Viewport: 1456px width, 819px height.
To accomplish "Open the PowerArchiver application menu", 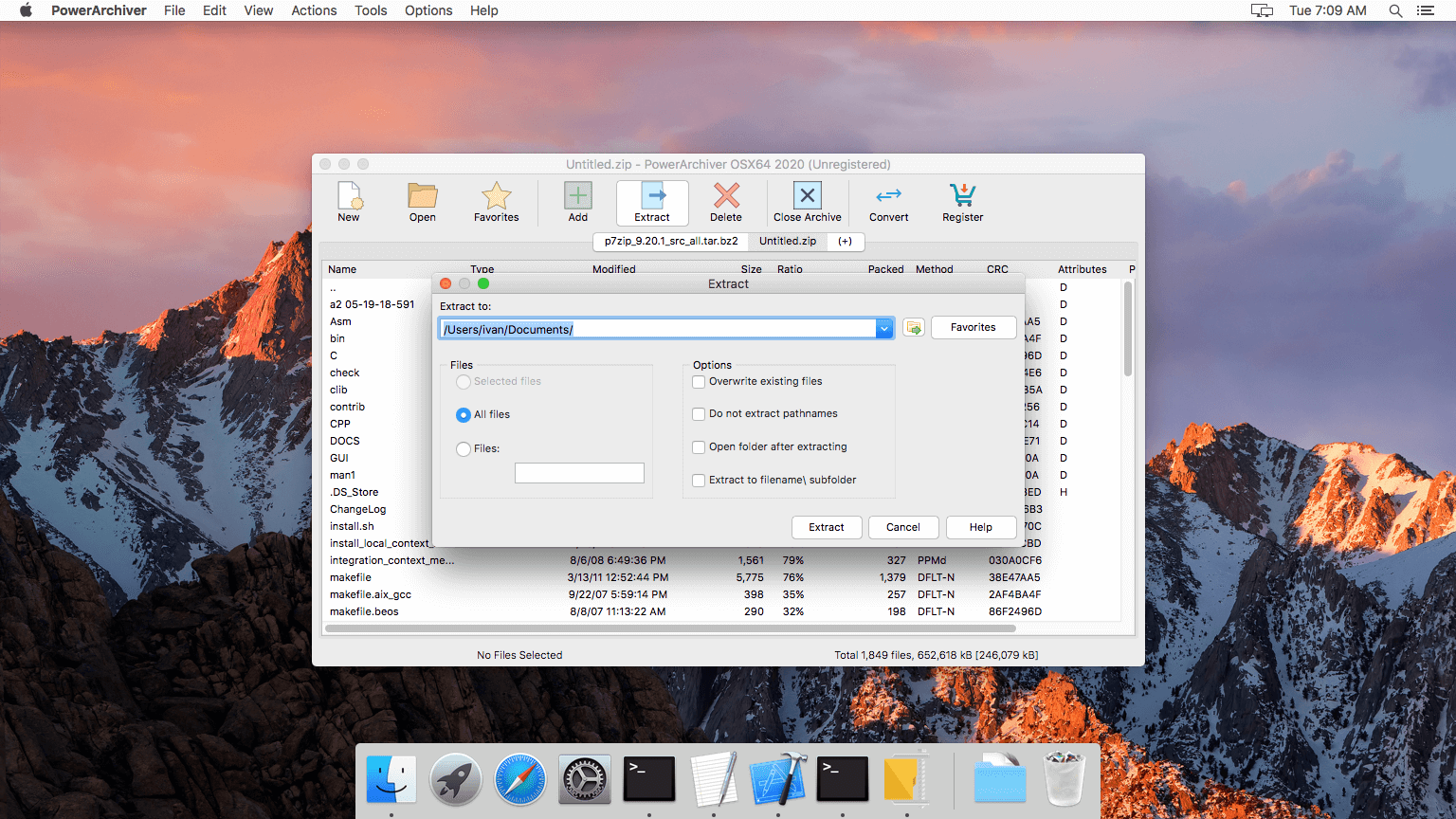I will (x=99, y=10).
